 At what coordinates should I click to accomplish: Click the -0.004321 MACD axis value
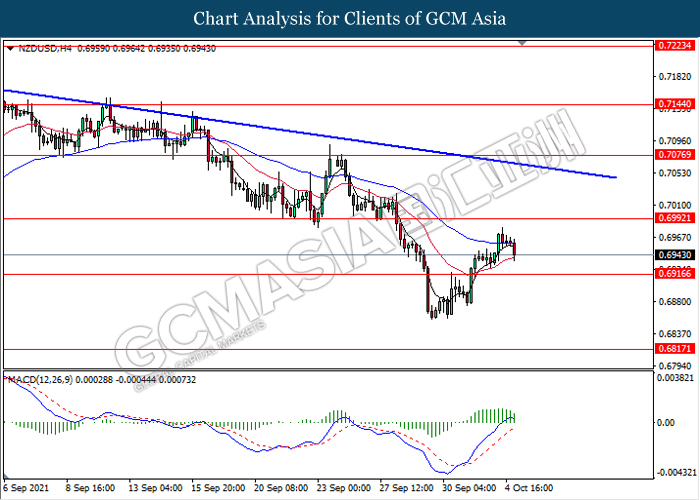(676, 472)
